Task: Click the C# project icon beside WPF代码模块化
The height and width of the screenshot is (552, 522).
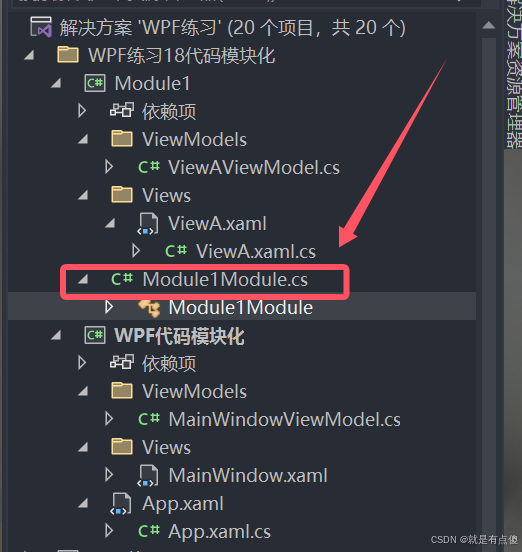Action: (95, 335)
